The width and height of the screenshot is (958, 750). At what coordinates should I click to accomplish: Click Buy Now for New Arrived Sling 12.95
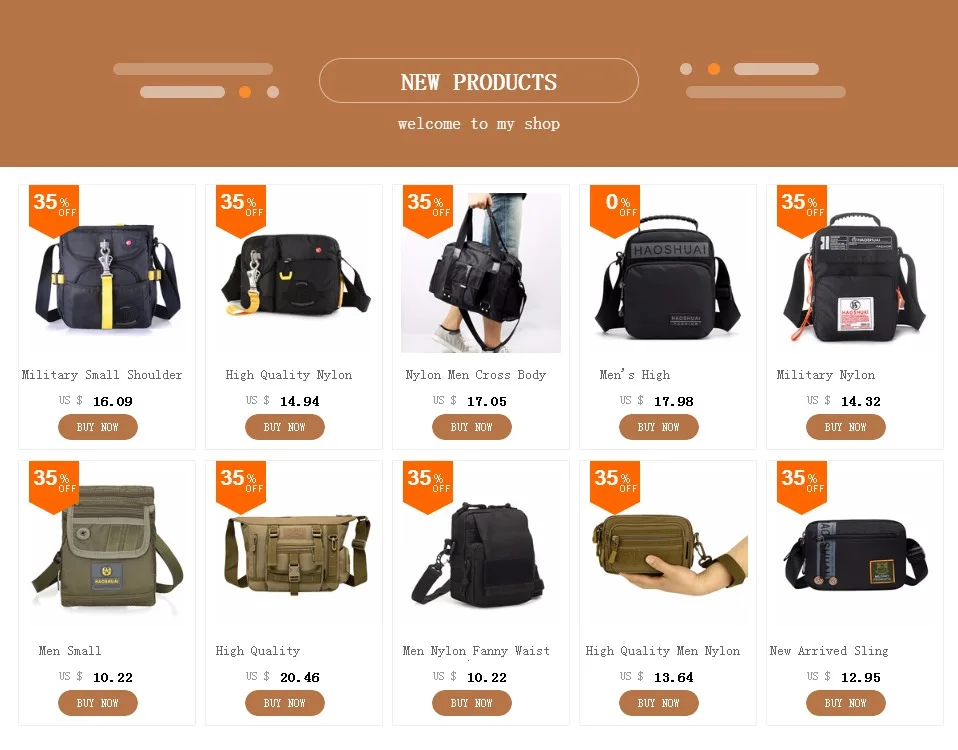(846, 703)
